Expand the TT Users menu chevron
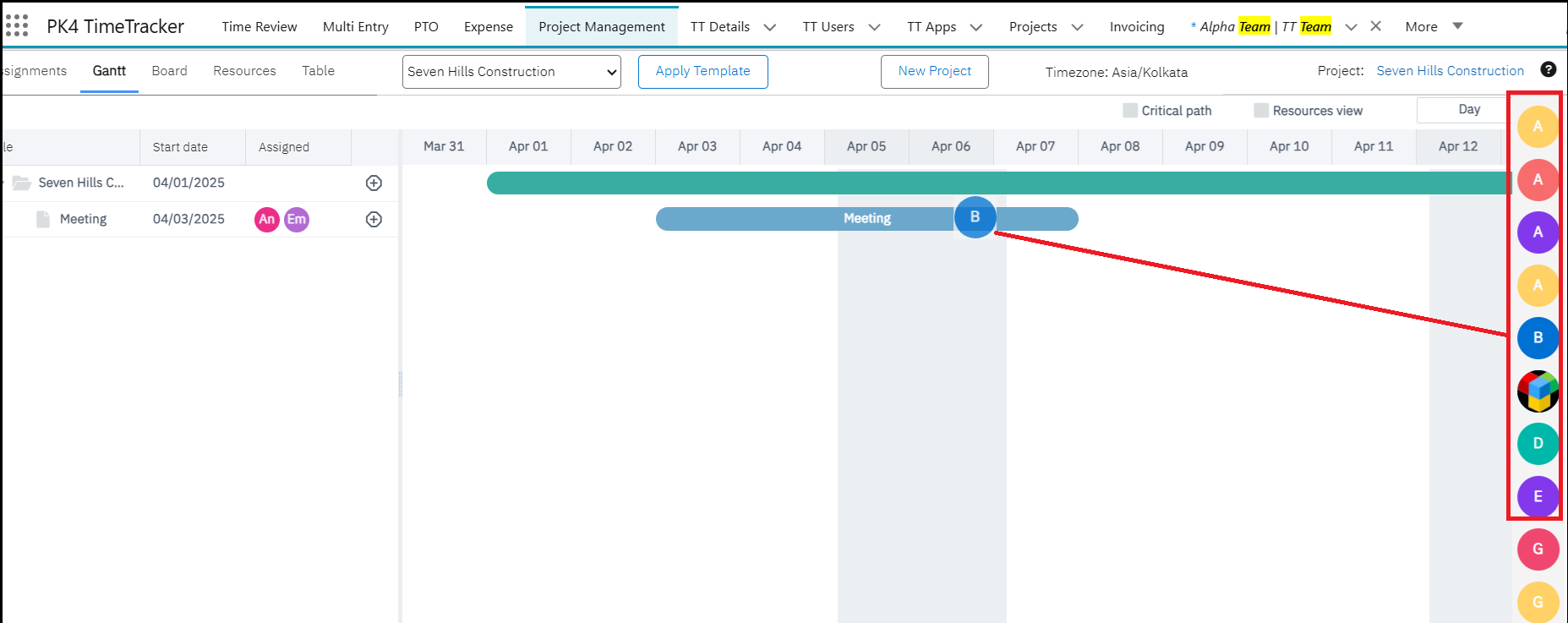 (875, 27)
